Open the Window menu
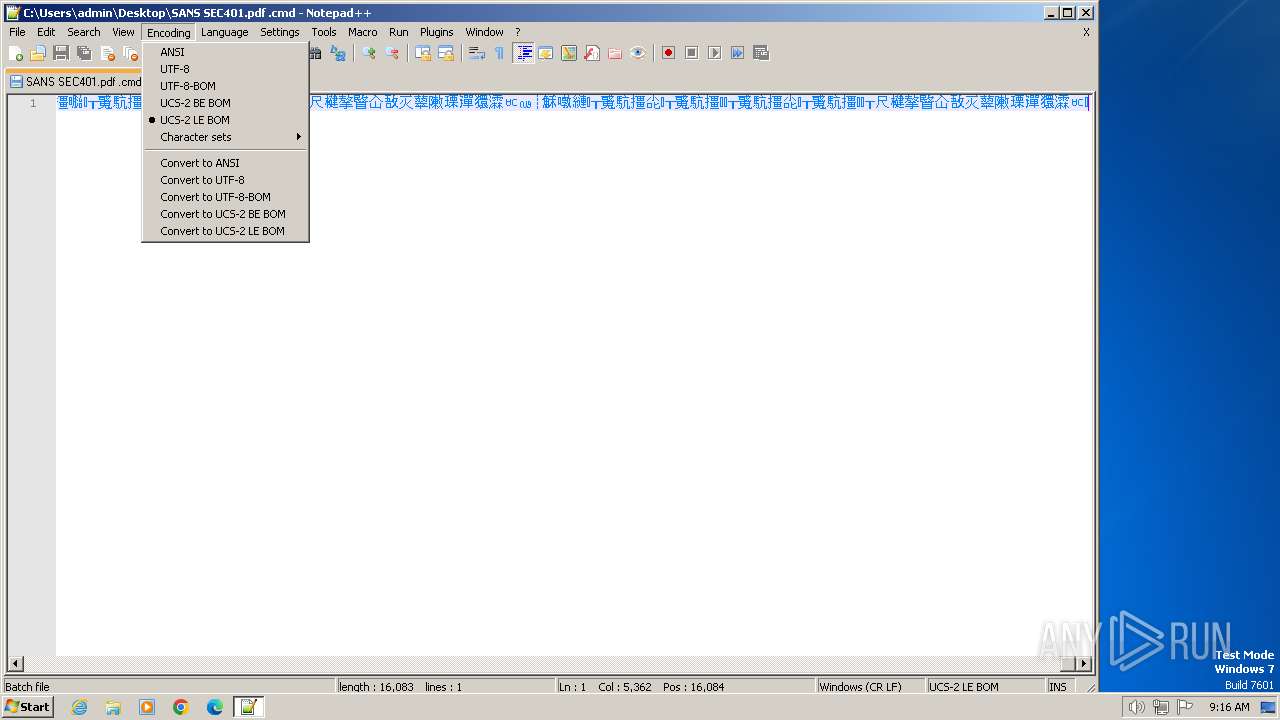Viewport: 1280px width, 720px height. (x=485, y=32)
